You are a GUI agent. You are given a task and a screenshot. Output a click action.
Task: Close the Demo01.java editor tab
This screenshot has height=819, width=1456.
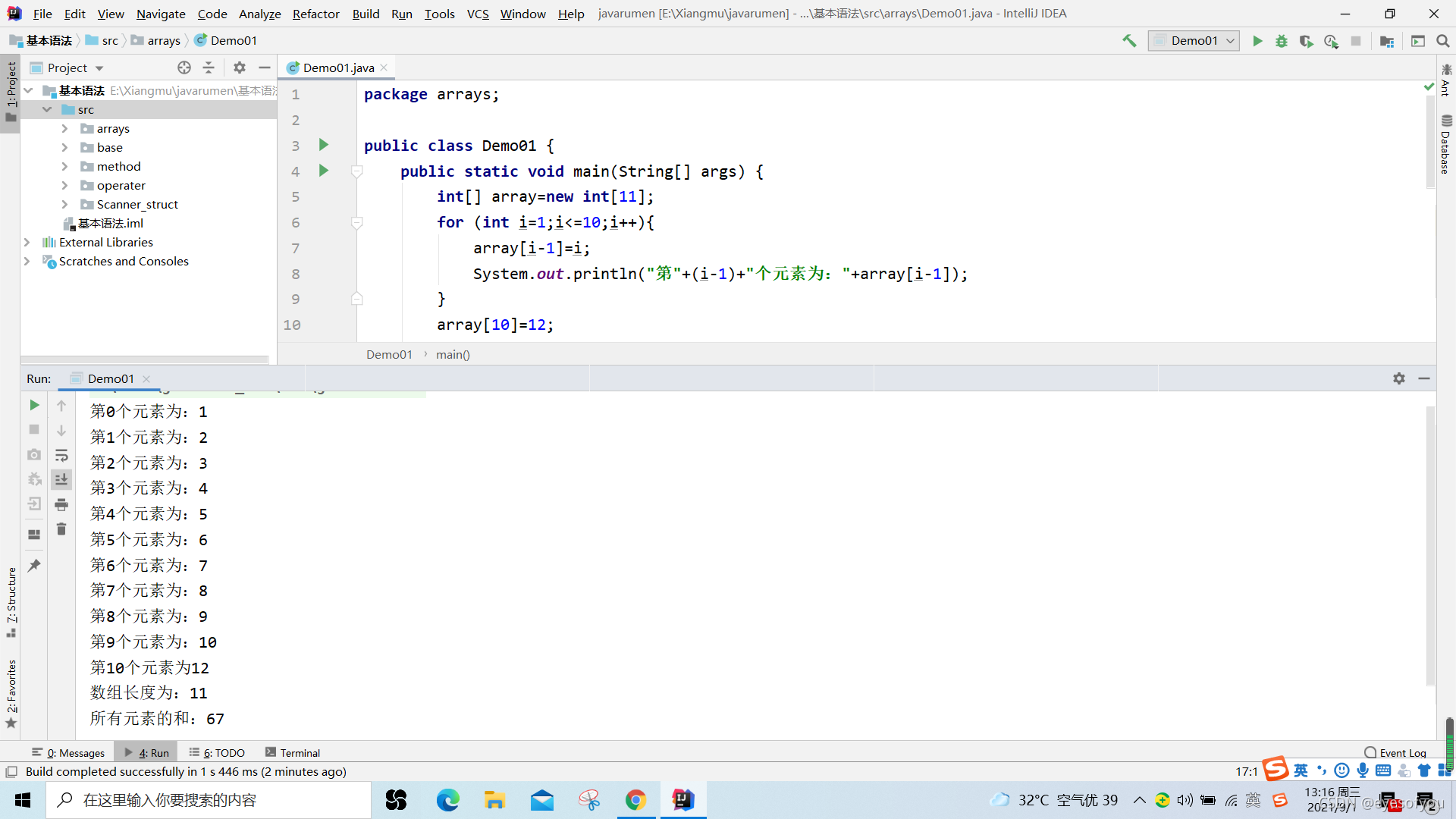click(x=384, y=67)
